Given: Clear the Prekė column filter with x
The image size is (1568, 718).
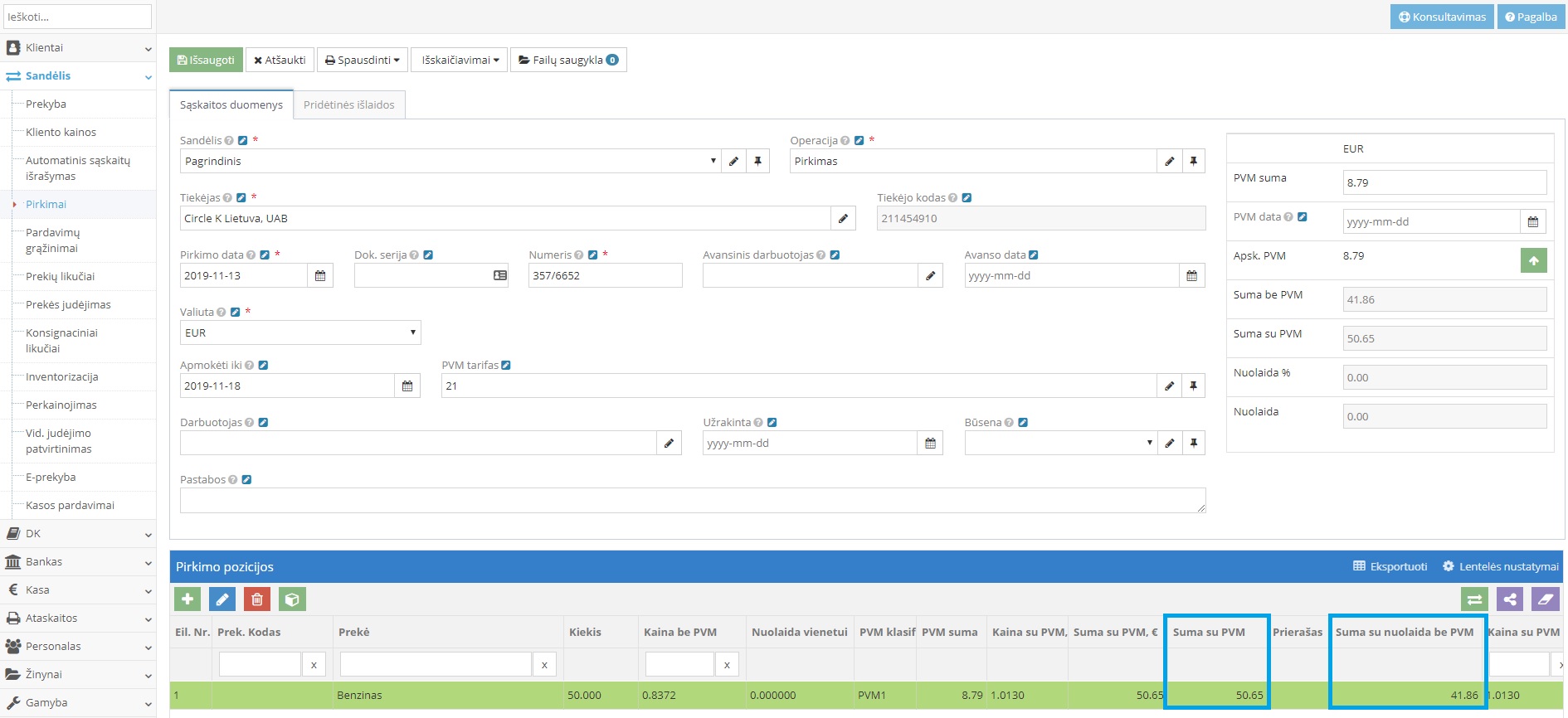Looking at the screenshot, I should tap(544, 665).
